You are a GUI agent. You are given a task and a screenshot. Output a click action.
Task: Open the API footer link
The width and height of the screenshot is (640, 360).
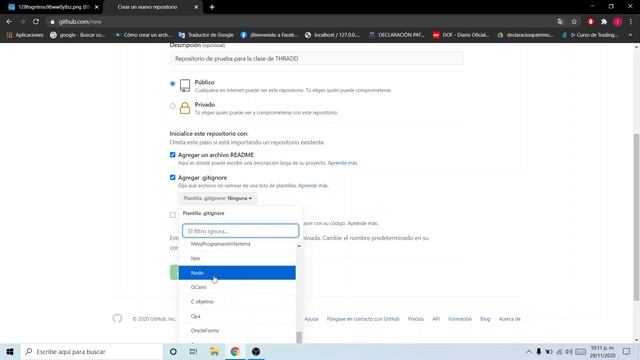(436, 319)
